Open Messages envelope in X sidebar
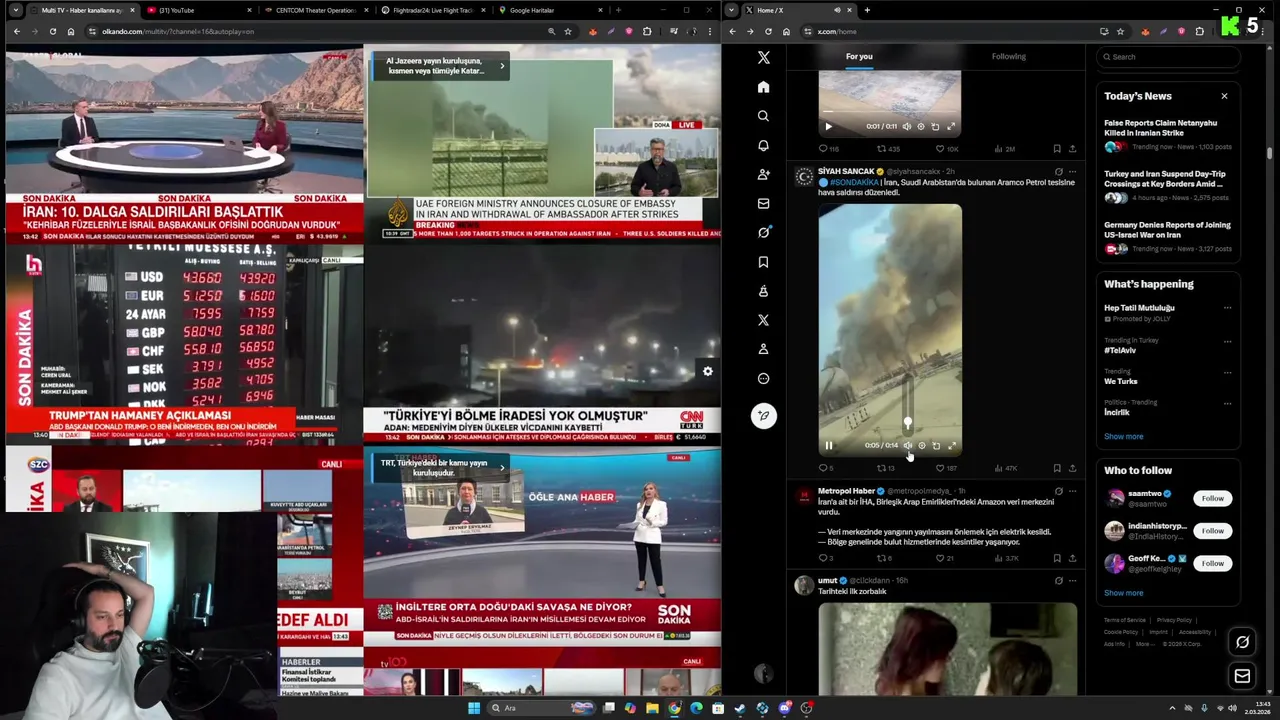1280x720 pixels. [763, 203]
